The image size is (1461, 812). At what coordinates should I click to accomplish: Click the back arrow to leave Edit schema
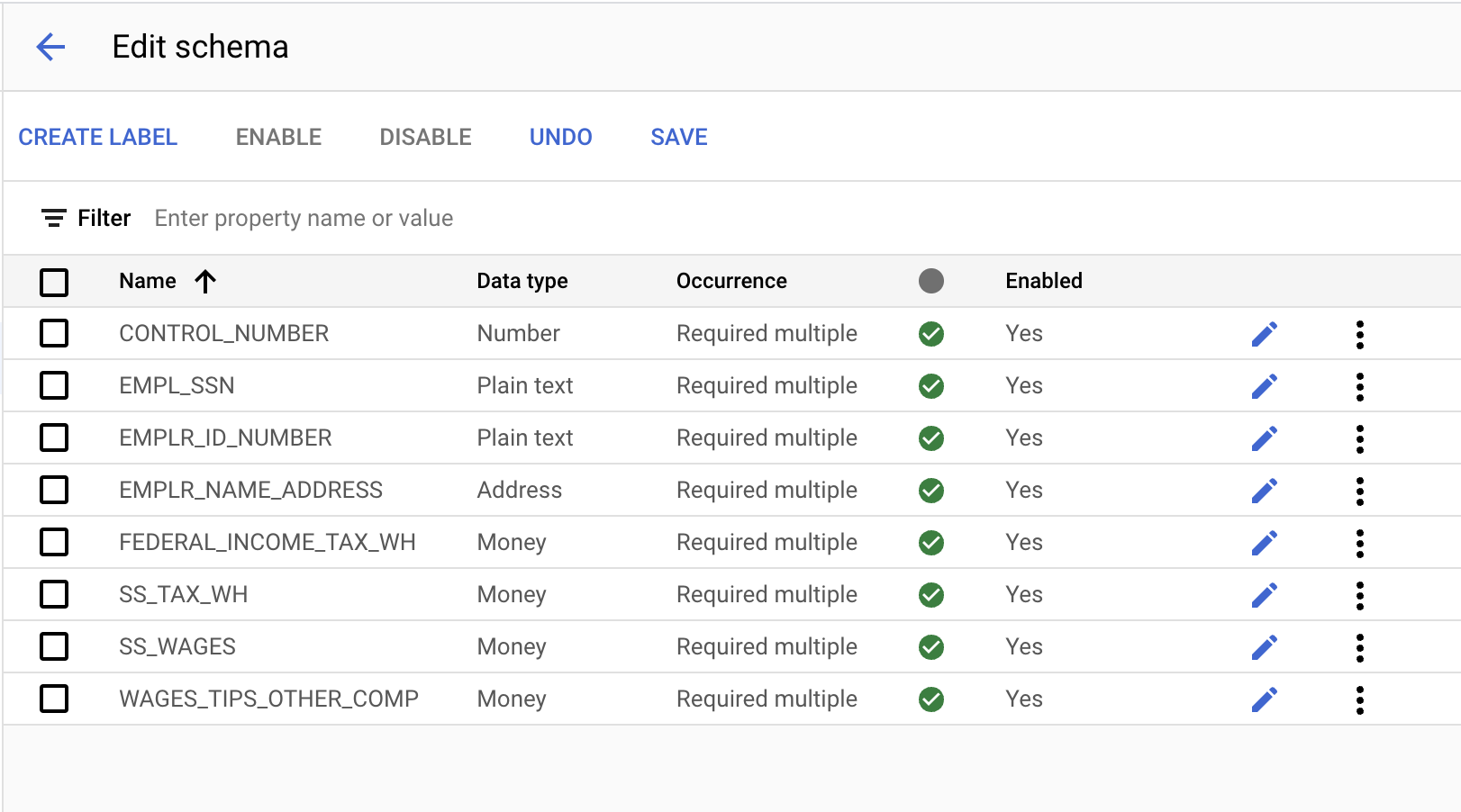(x=51, y=46)
